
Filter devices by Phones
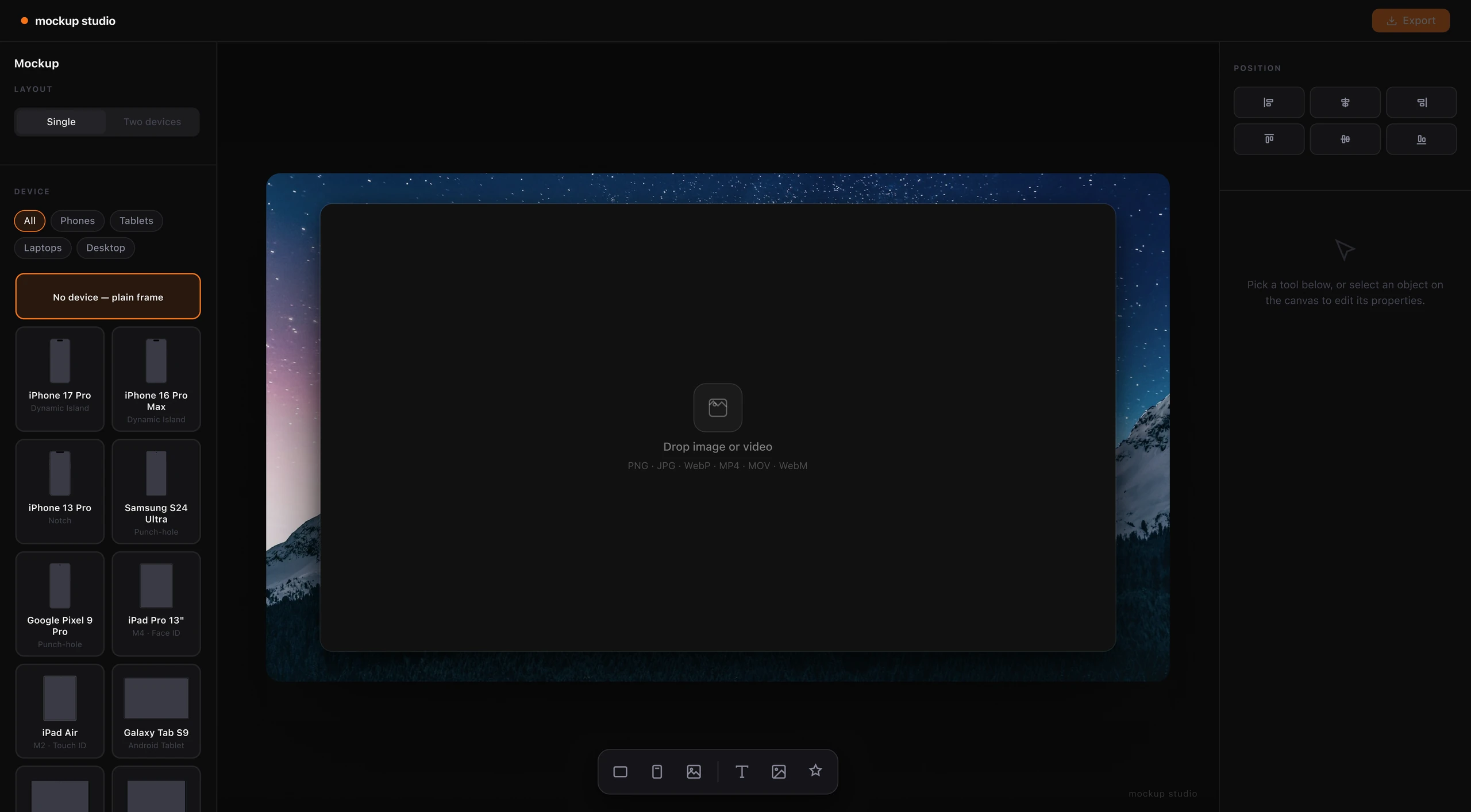[78, 221]
